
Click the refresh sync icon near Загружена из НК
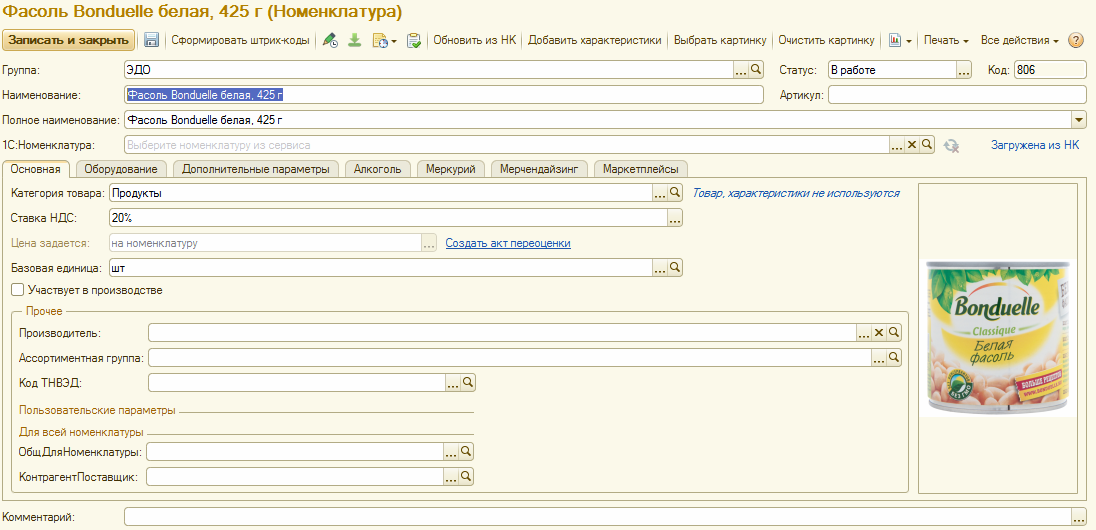951,145
